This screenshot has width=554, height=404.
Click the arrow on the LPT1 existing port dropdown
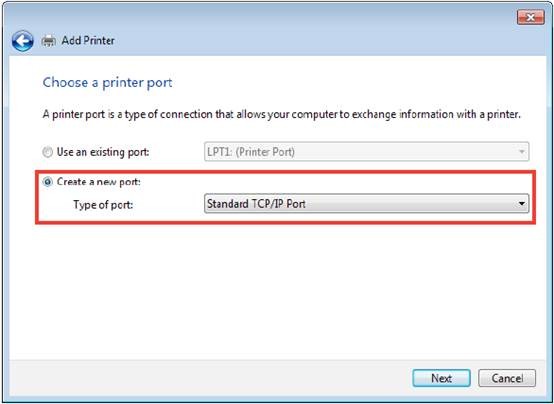click(521, 152)
